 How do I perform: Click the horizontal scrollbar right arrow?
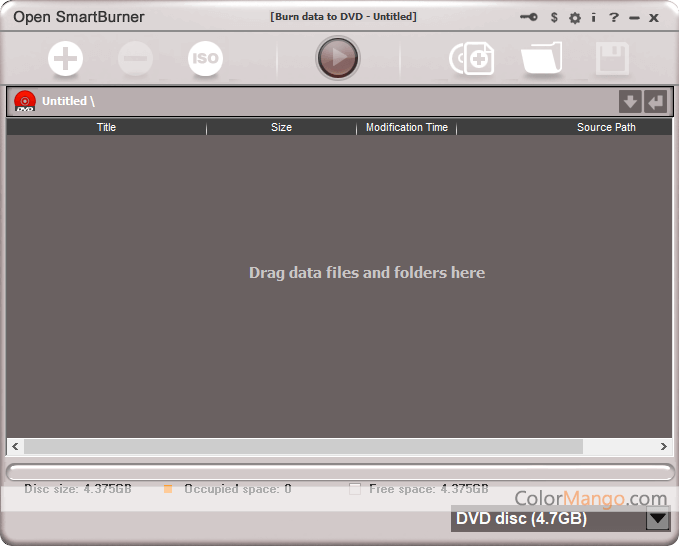(663, 446)
